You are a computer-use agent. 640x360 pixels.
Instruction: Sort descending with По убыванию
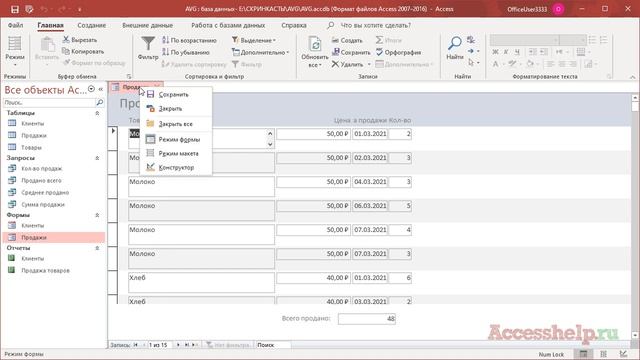(x=186, y=52)
